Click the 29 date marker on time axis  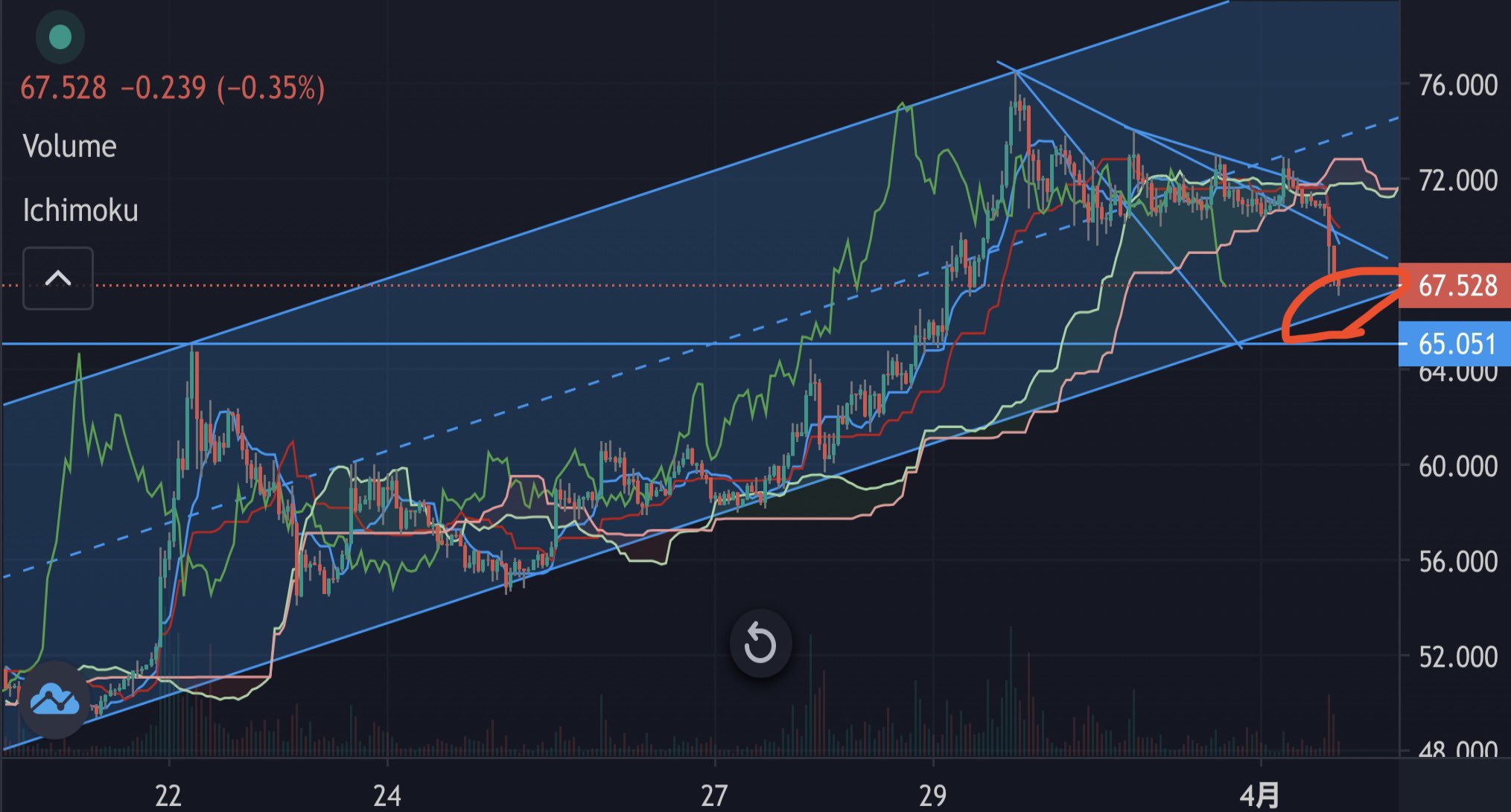tap(932, 796)
